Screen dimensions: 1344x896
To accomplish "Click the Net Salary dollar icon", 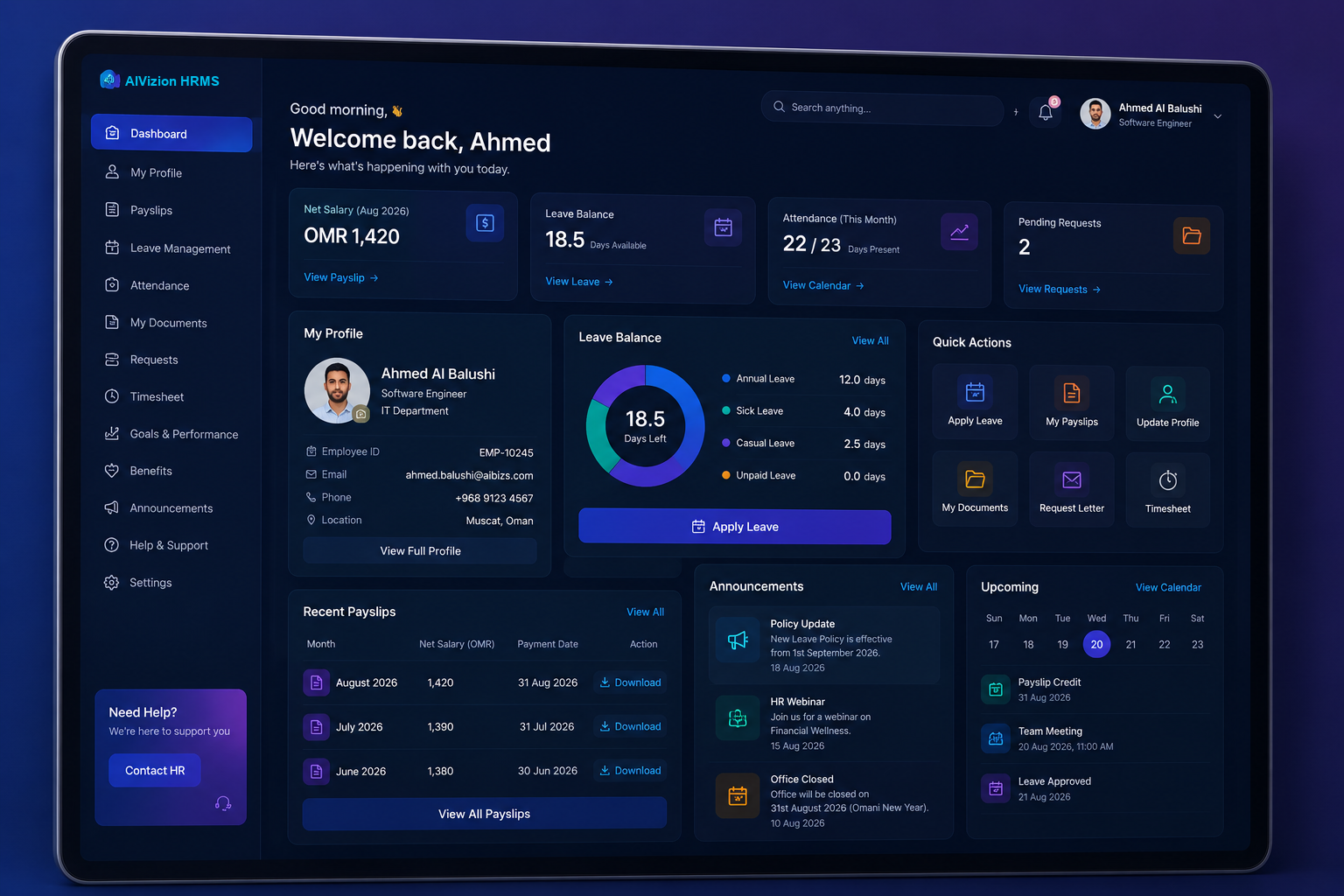I will [x=485, y=223].
